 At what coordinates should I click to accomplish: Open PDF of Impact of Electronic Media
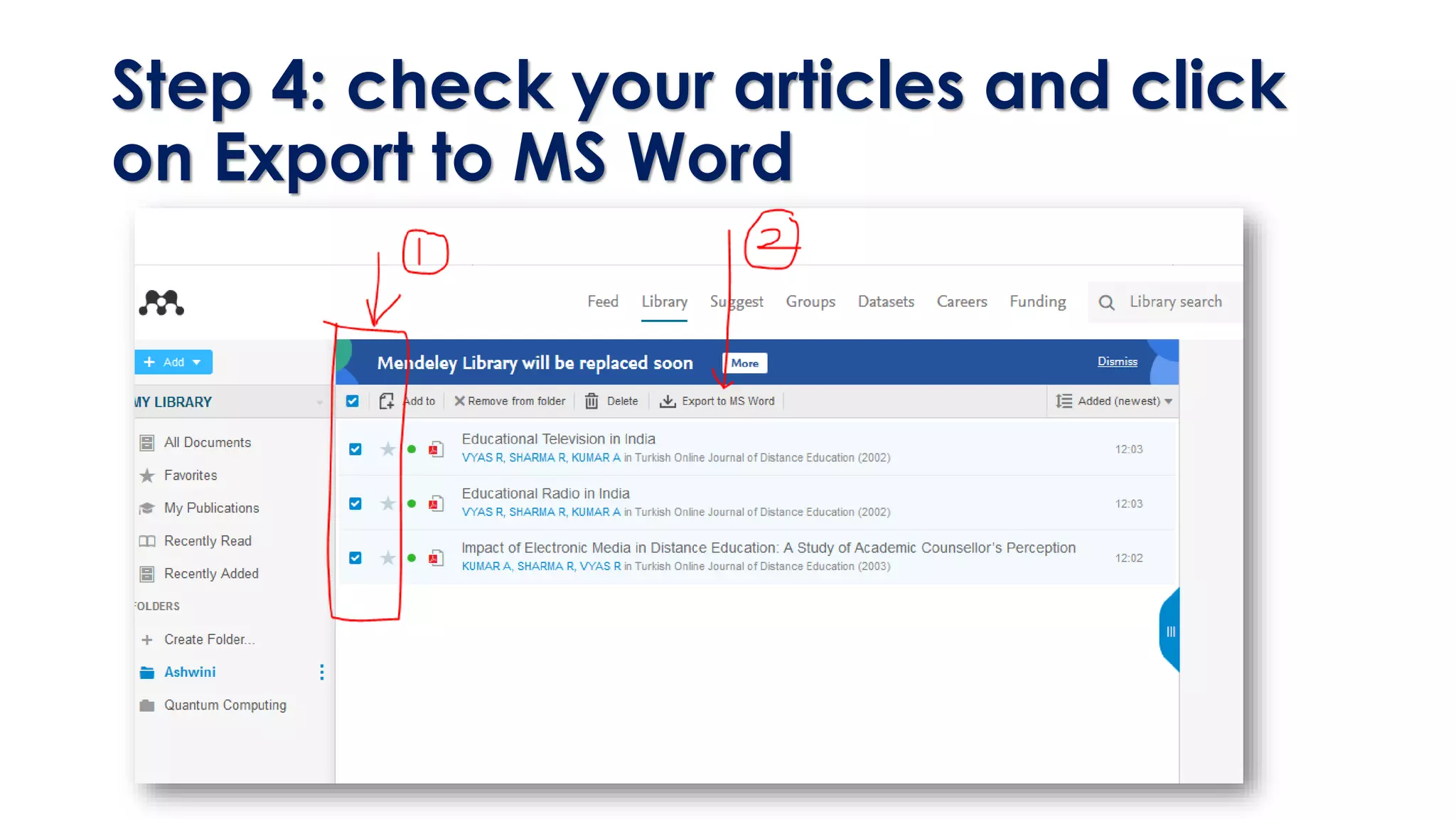tap(436, 558)
